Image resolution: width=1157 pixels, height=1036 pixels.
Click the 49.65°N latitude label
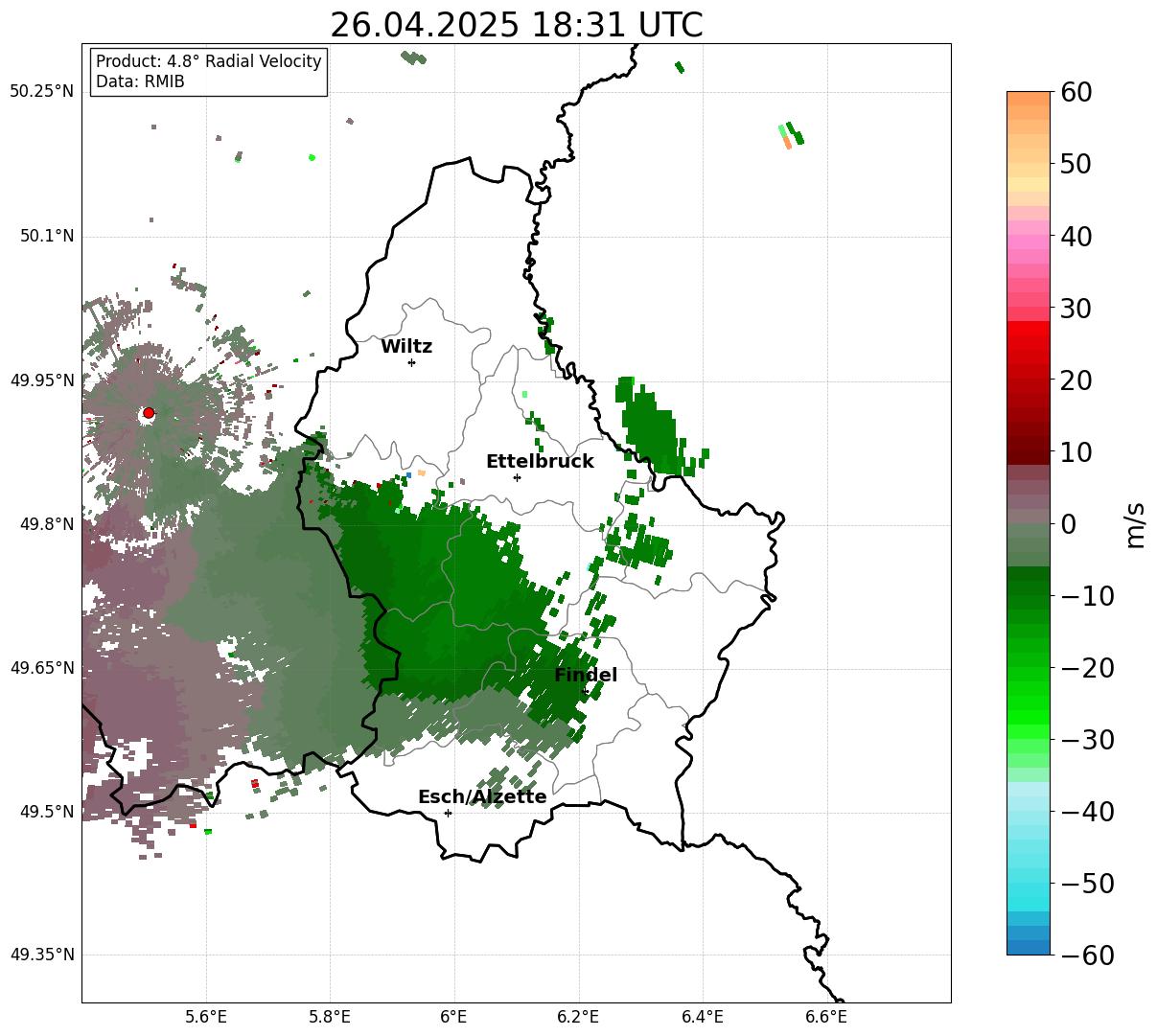point(41,668)
